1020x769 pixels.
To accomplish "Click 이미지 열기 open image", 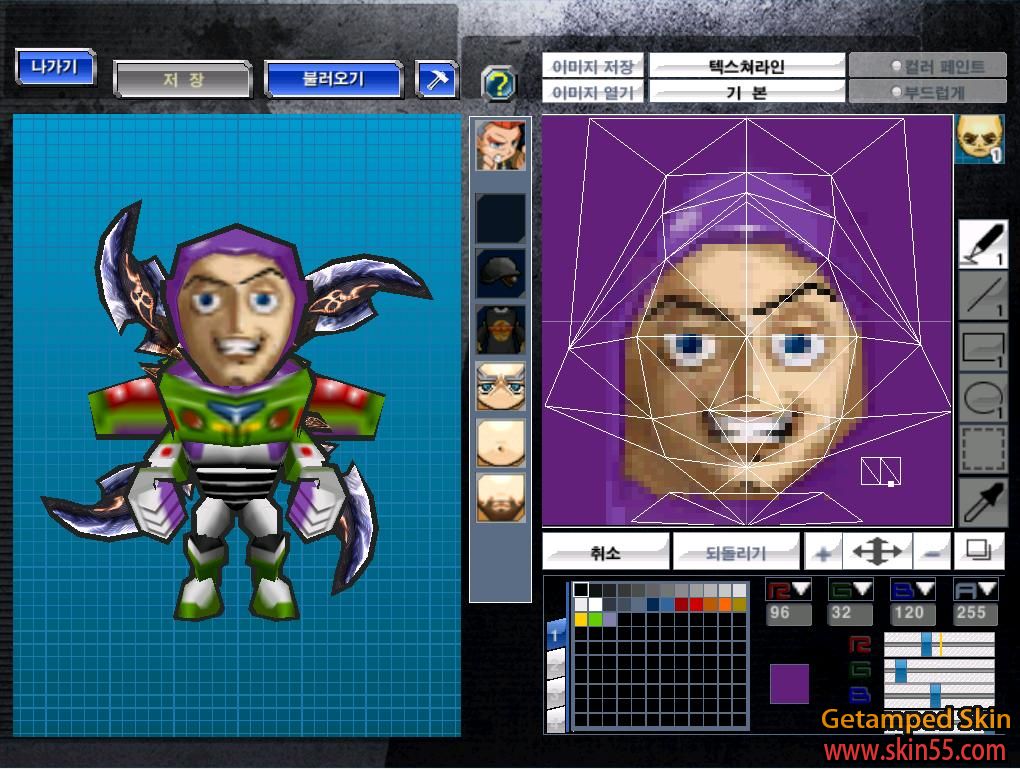I will 593,92.
